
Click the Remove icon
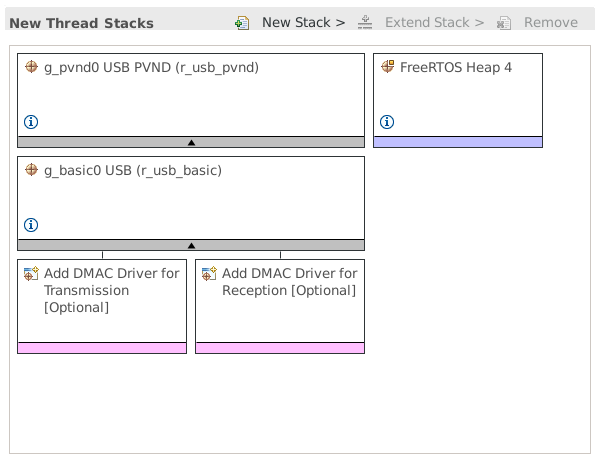(x=504, y=23)
